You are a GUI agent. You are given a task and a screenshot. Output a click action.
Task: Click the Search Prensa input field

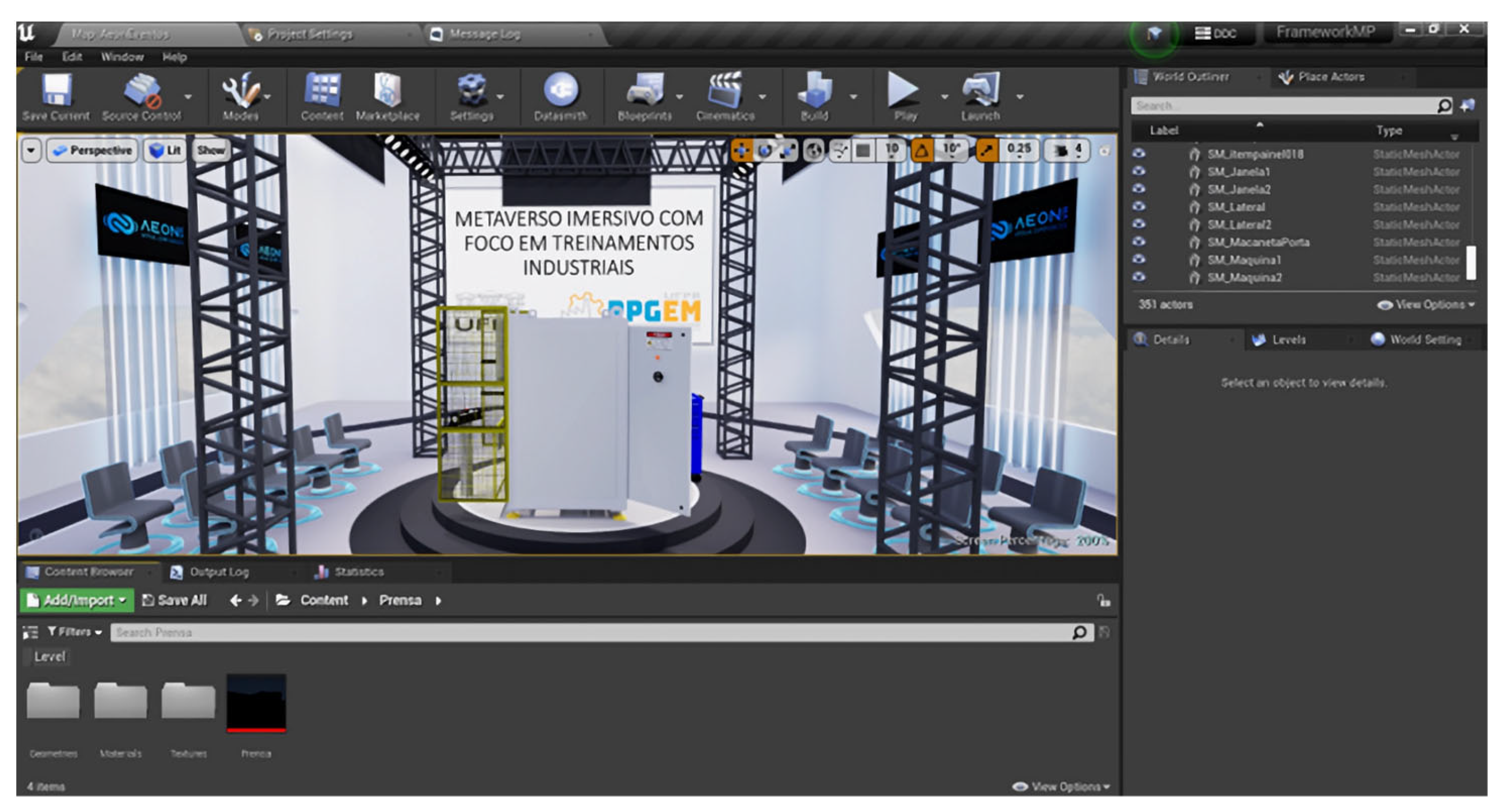590,632
